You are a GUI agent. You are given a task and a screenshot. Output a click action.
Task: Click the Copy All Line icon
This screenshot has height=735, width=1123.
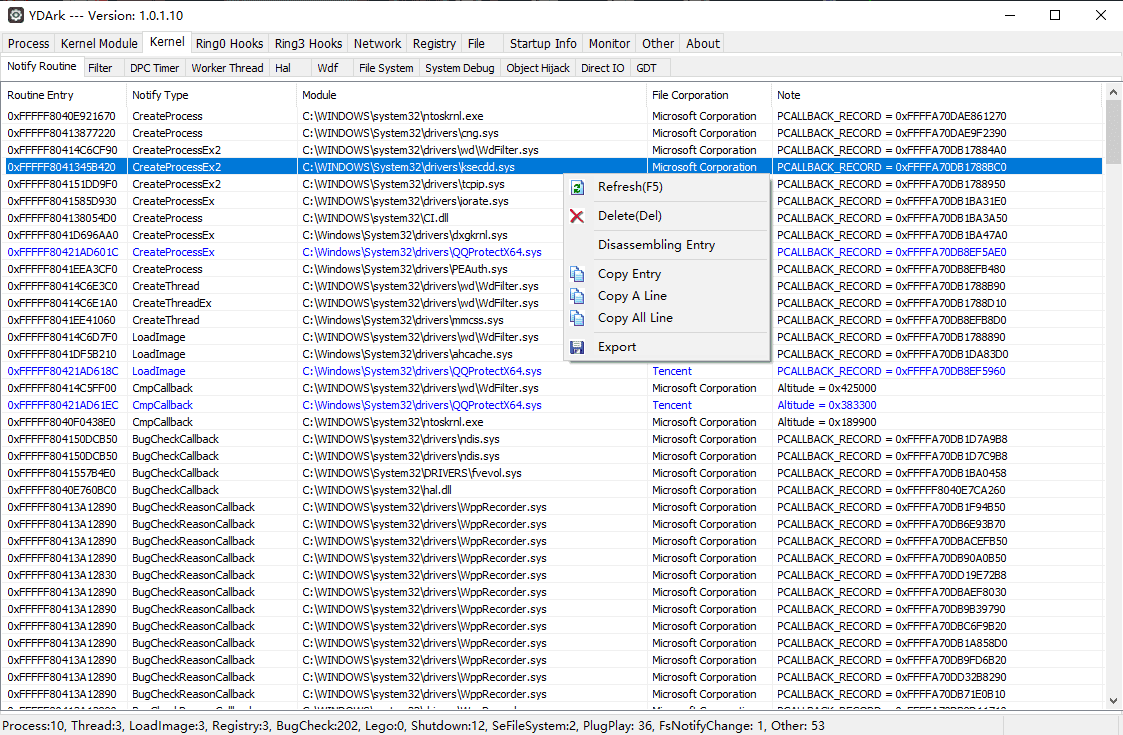point(577,317)
